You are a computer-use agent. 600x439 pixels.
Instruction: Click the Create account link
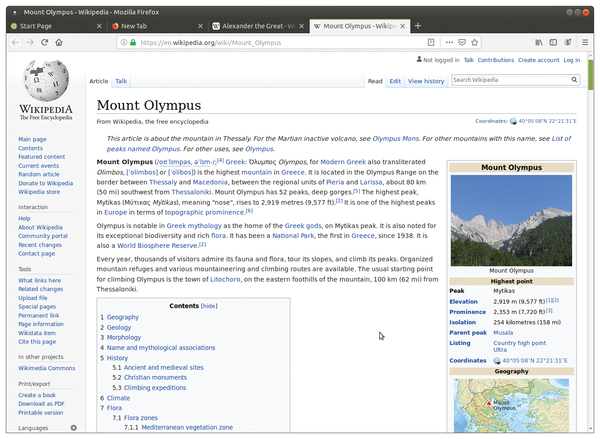tap(538, 60)
